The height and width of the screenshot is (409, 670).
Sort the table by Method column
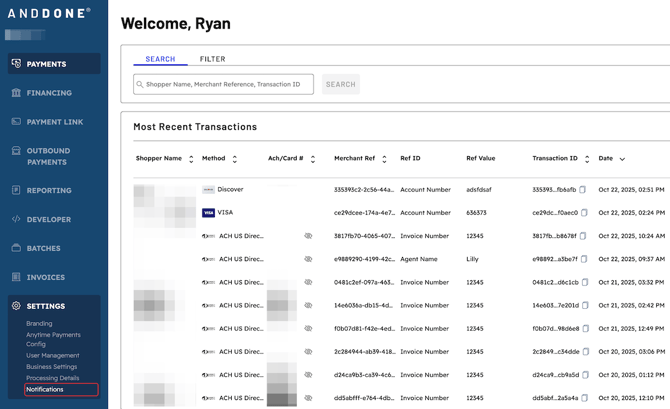pos(235,159)
